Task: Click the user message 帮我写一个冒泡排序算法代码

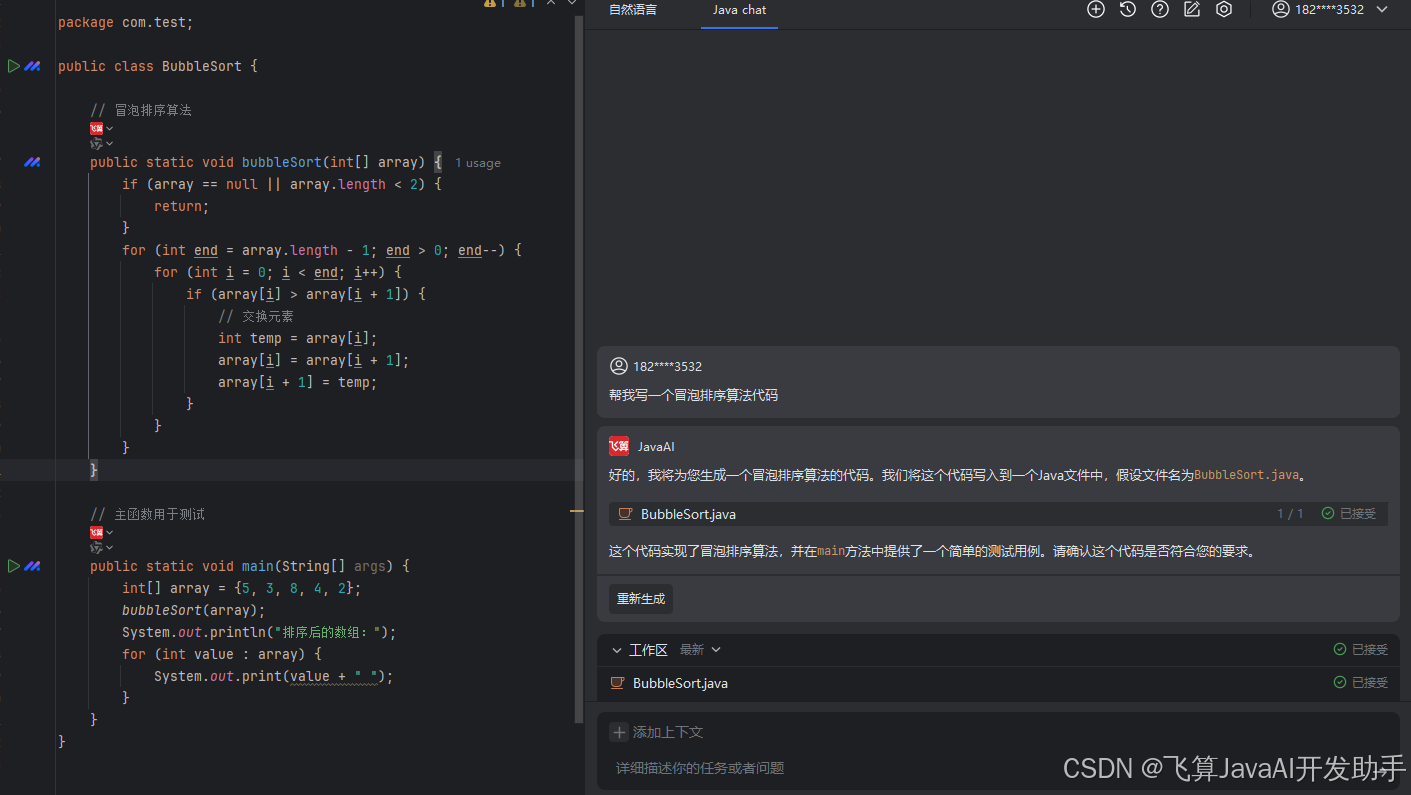Action: (693, 395)
